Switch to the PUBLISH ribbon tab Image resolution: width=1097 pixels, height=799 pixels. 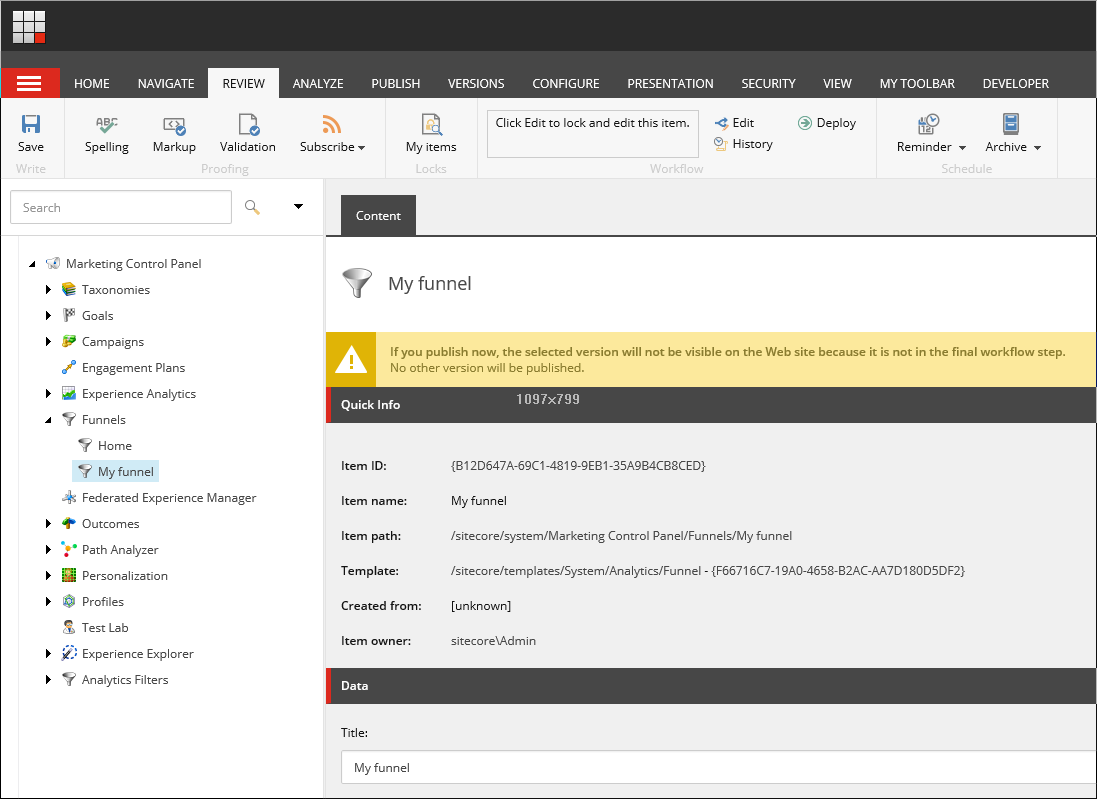click(396, 83)
